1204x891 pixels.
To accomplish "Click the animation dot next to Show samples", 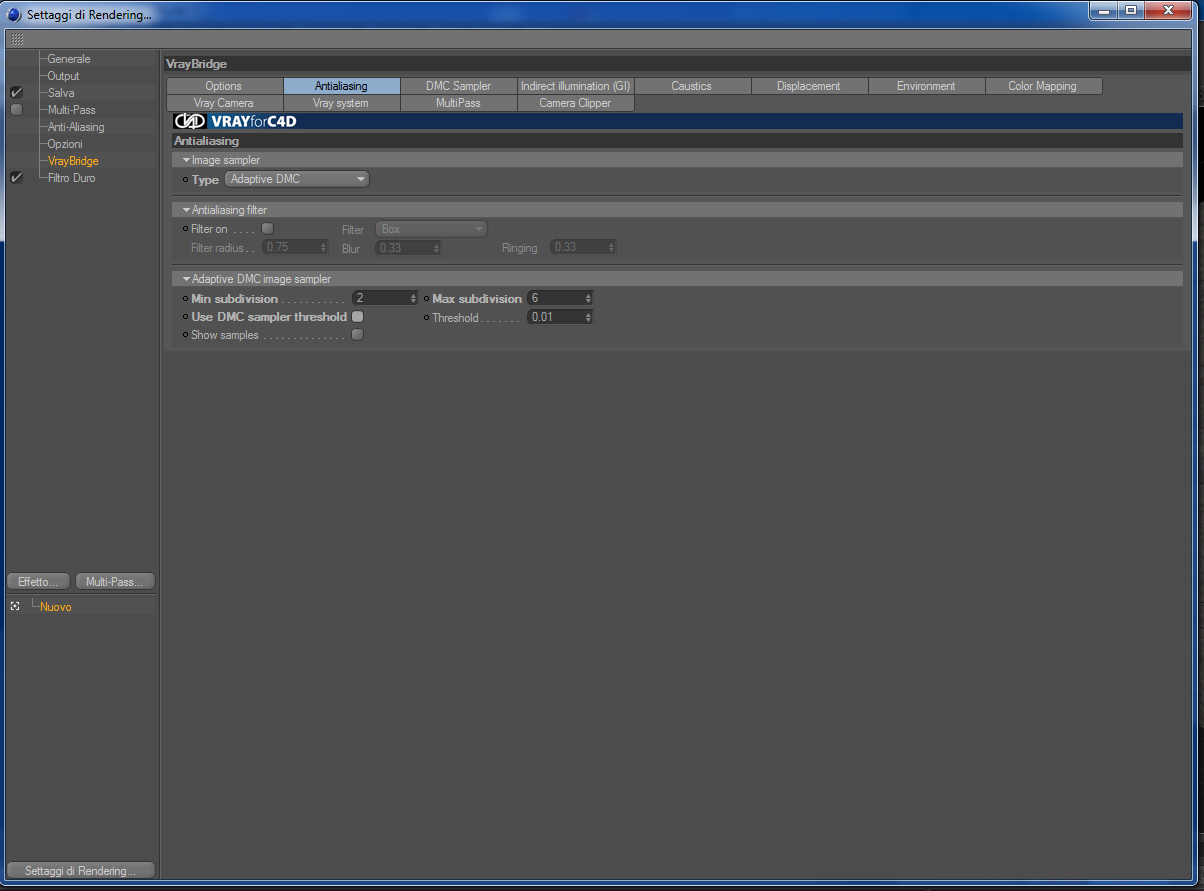I will 185,335.
